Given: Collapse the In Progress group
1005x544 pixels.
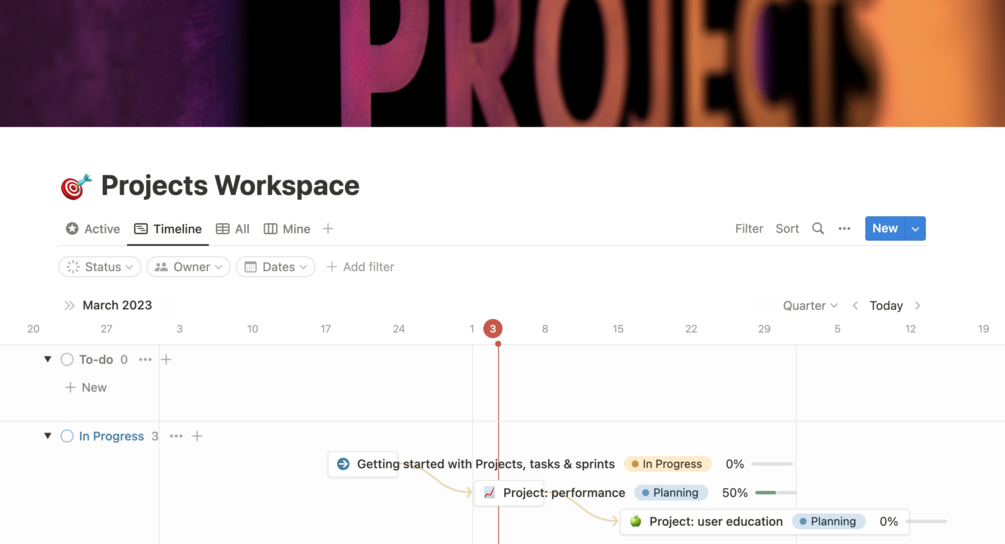Looking at the screenshot, I should pyautogui.click(x=48, y=437).
